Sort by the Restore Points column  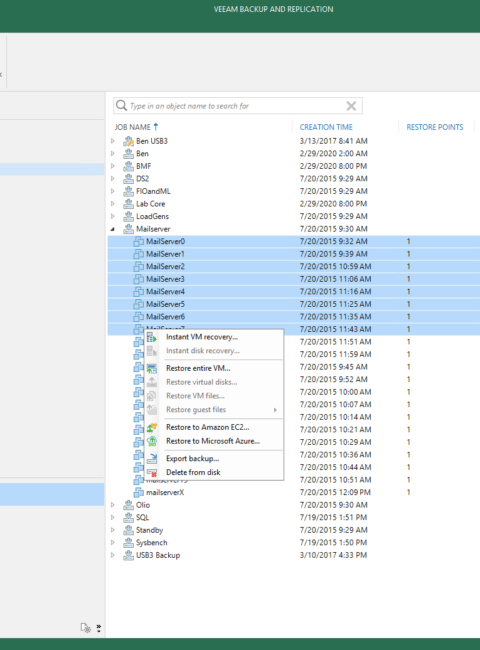point(435,127)
